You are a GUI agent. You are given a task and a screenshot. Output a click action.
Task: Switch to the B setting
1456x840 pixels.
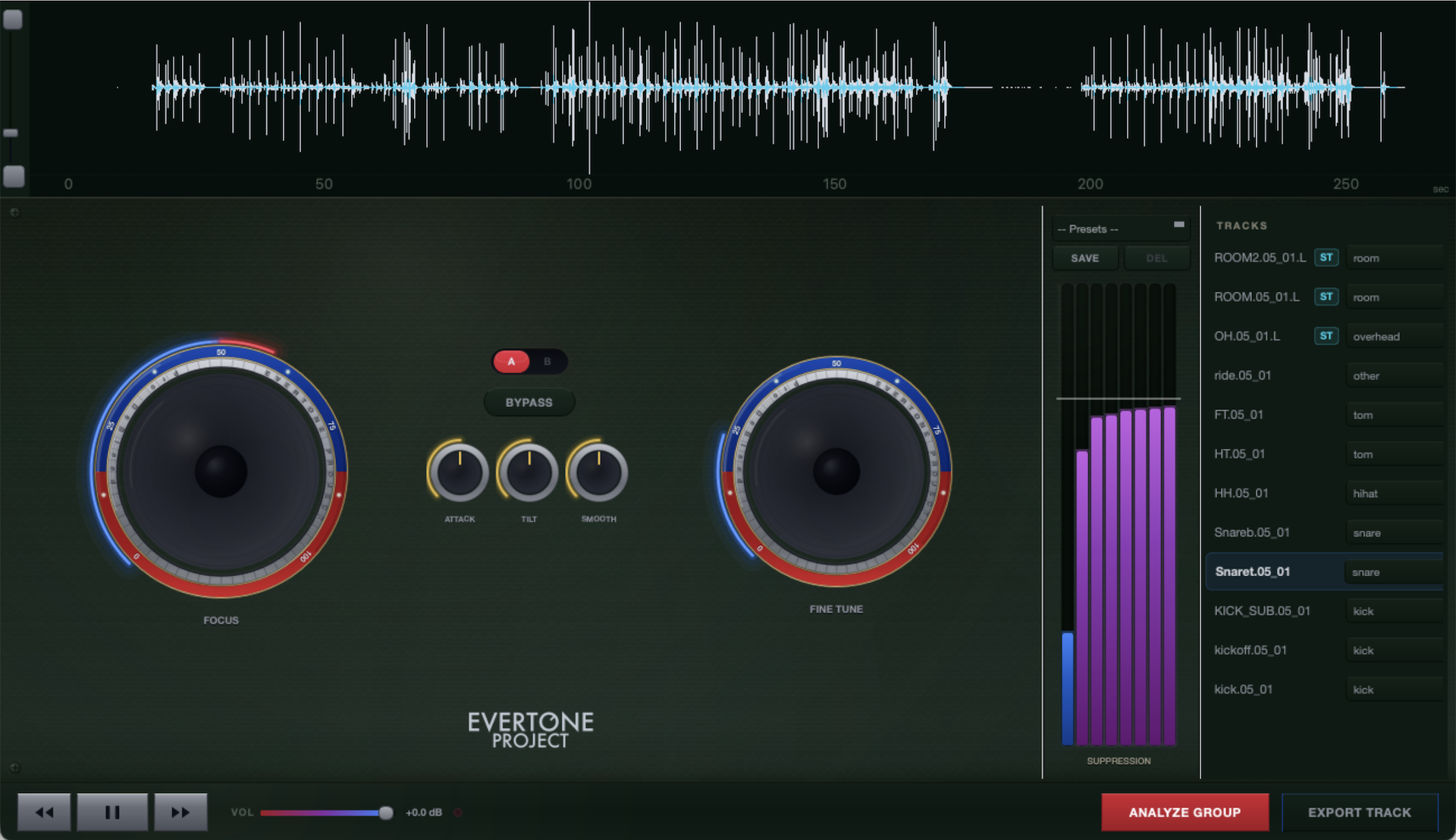click(x=548, y=362)
